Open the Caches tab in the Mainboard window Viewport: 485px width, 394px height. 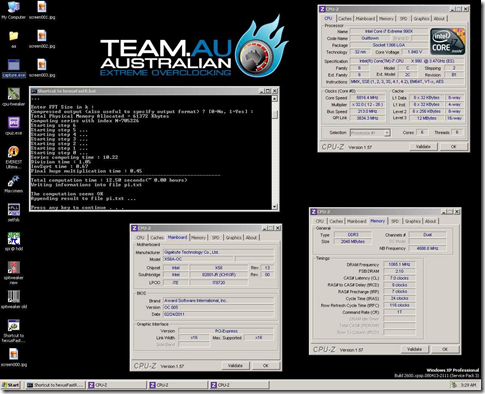pos(157,238)
